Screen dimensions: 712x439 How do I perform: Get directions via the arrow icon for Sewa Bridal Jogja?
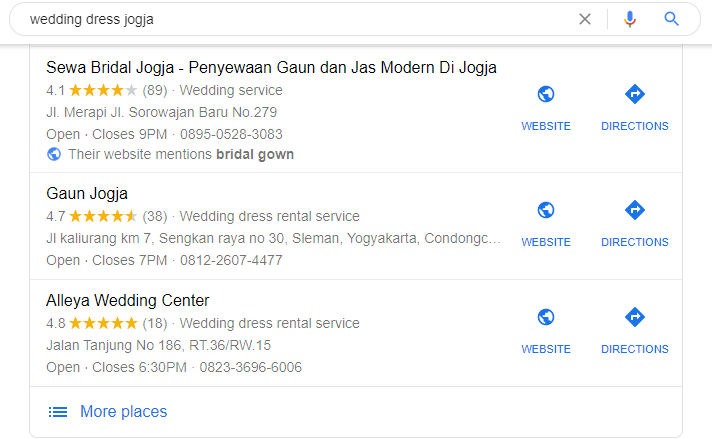(635, 94)
